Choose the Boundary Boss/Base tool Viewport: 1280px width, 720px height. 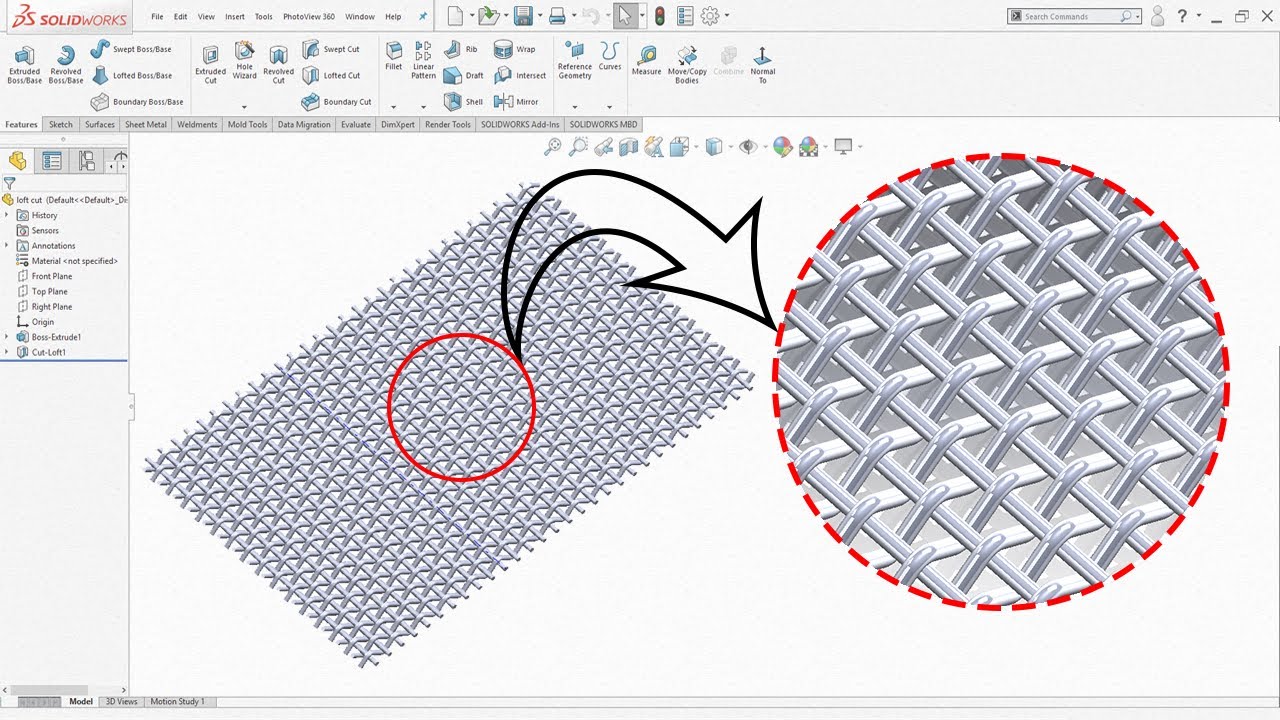point(137,101)
